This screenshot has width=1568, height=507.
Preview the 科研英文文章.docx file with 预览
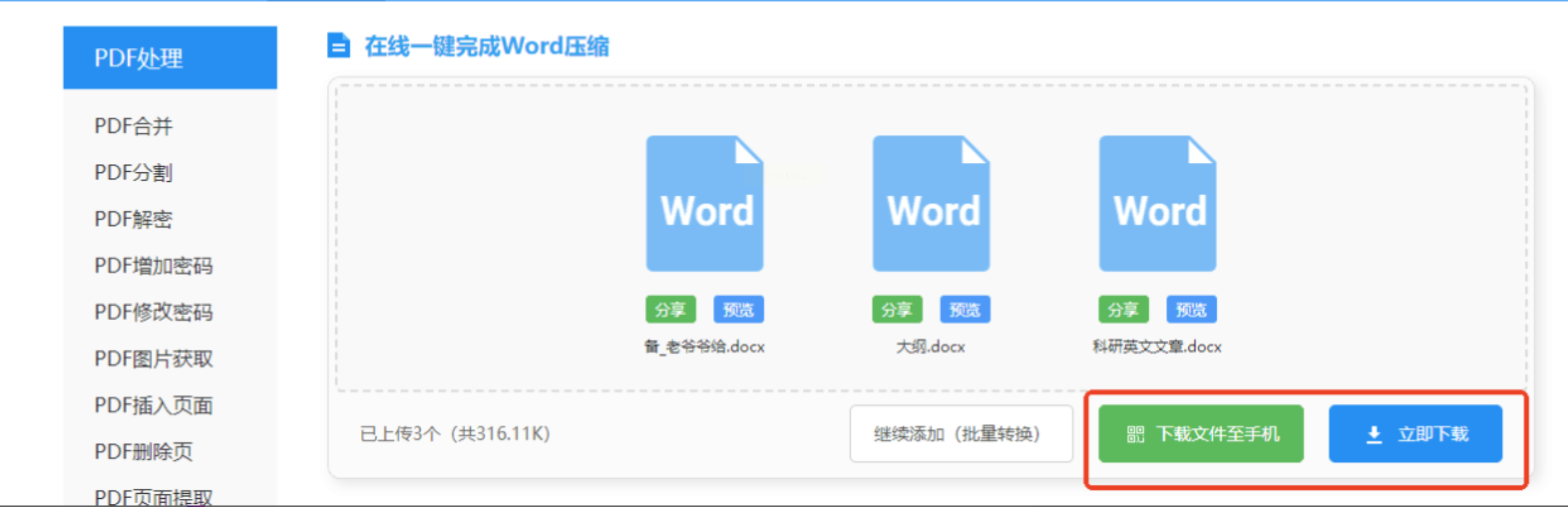1191,309
